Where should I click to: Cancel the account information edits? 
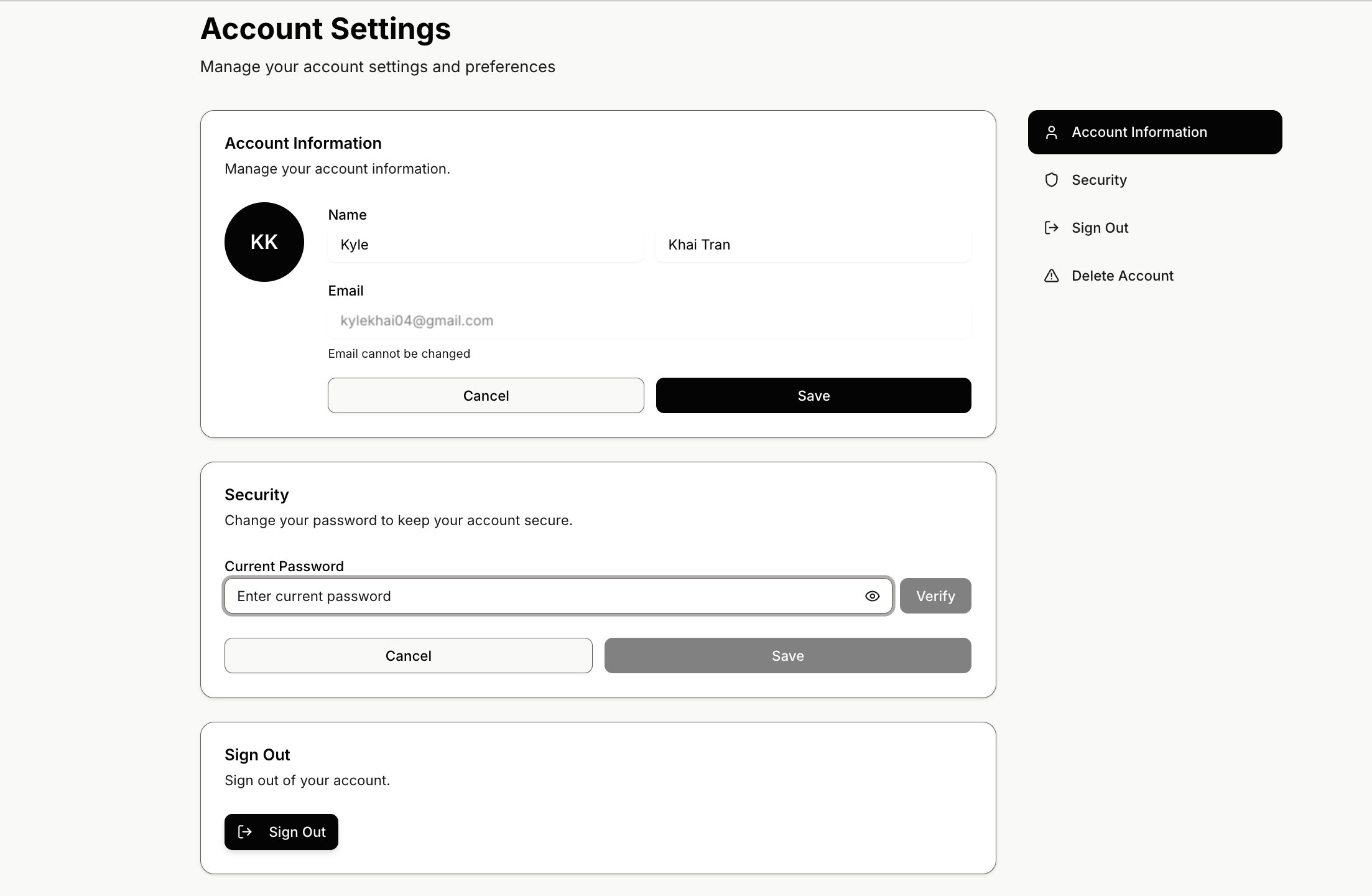[486, 396]
